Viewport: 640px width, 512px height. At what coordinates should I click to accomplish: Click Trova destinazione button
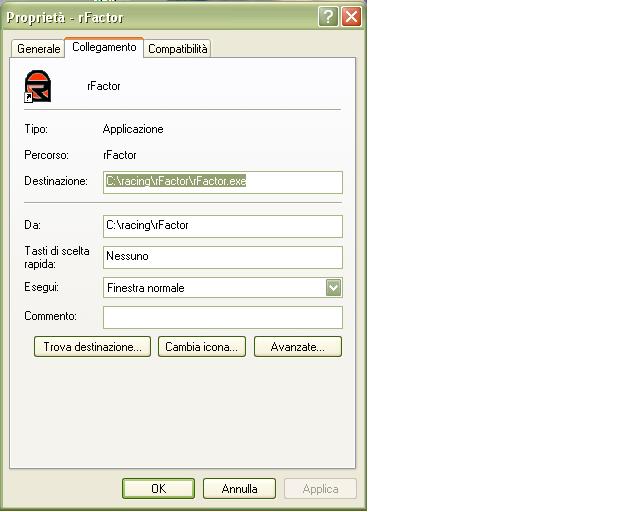point(93,347)
